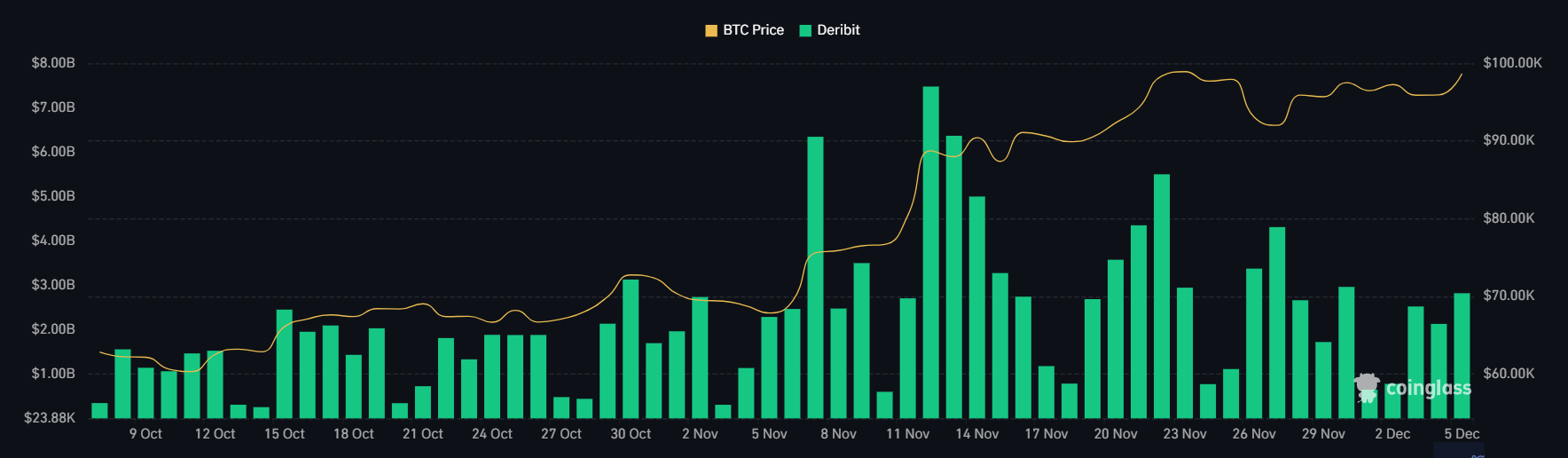The image size is (1568, 458).
Task: Toggle the BTC Price series label
Action: tap(753, 30)
